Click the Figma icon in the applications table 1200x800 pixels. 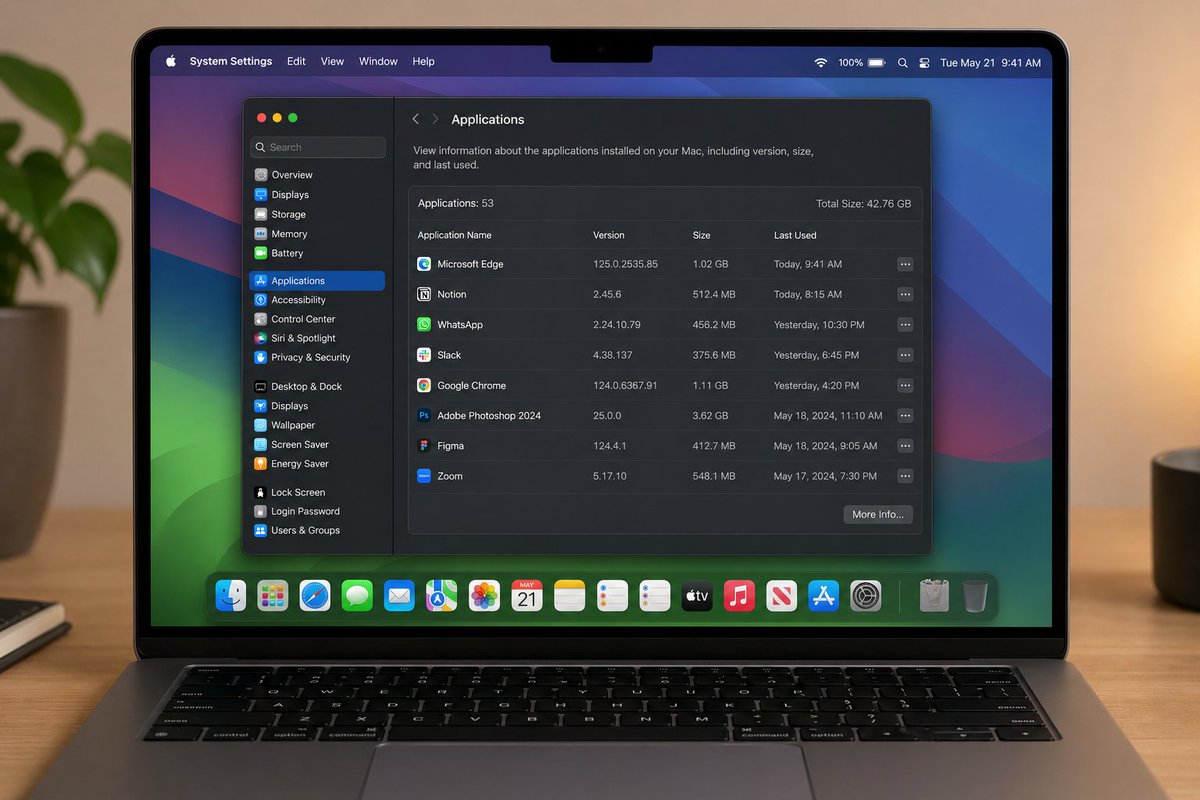tap(424, 446)
